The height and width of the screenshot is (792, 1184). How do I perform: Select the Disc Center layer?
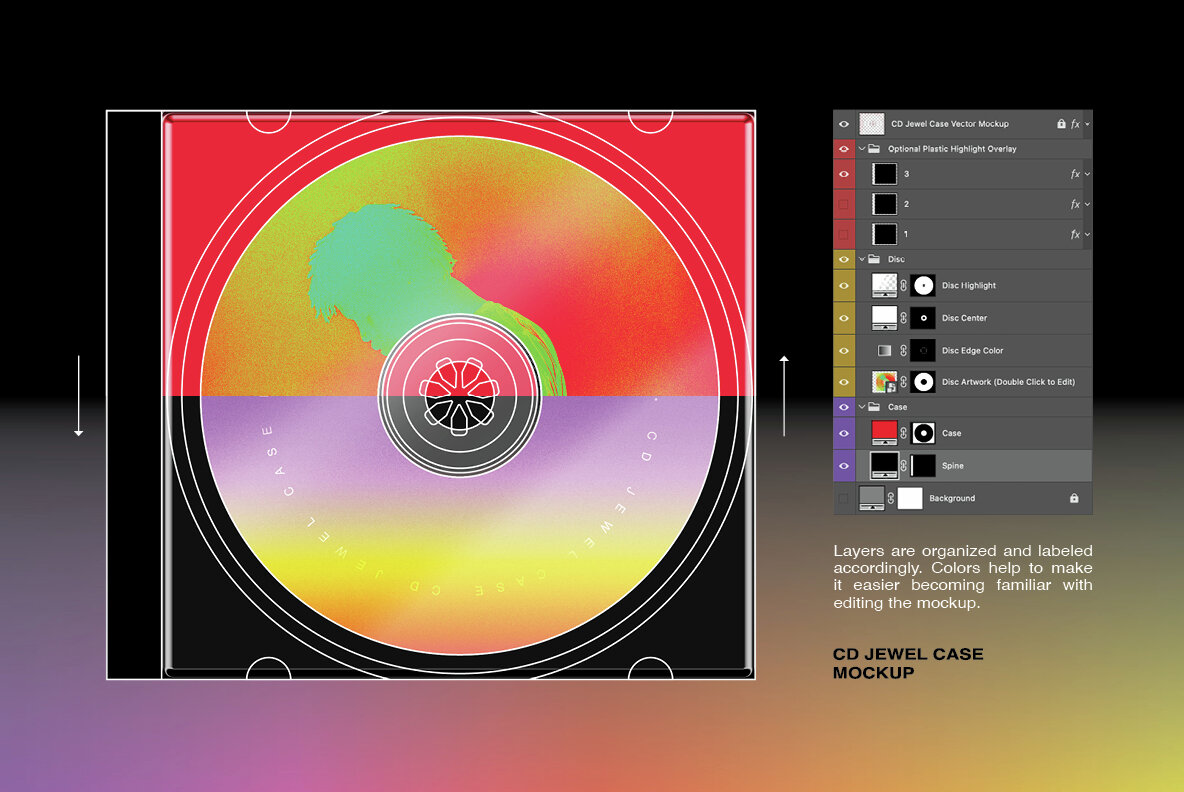point(963,318)
